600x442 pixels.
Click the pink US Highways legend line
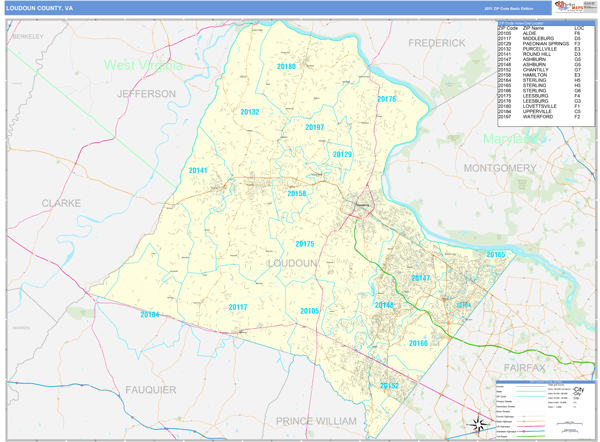531,426
